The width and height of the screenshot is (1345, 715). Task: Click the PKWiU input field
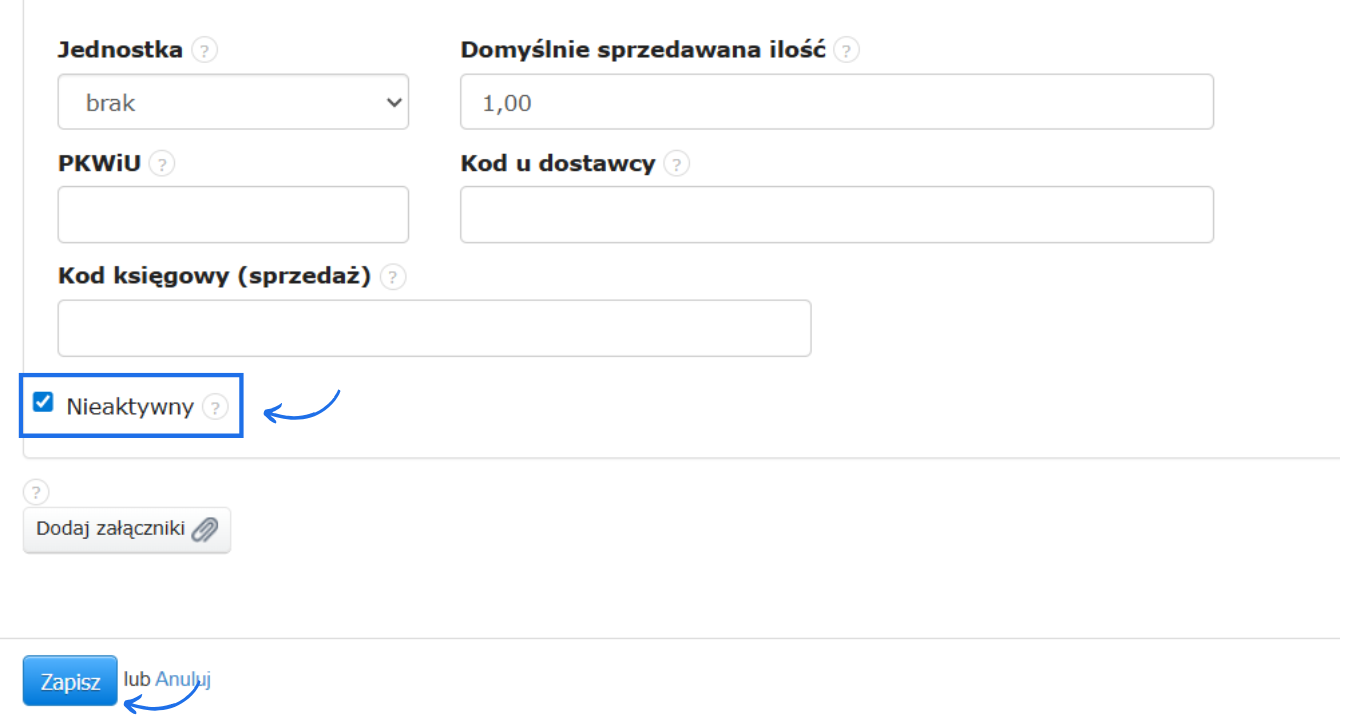(x=232, y=214)
